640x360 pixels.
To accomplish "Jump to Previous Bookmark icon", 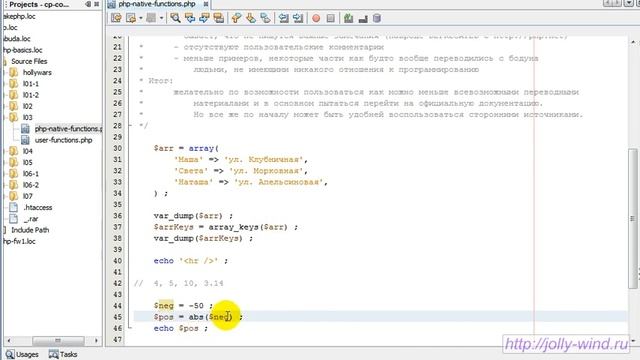I will [236, 18].
